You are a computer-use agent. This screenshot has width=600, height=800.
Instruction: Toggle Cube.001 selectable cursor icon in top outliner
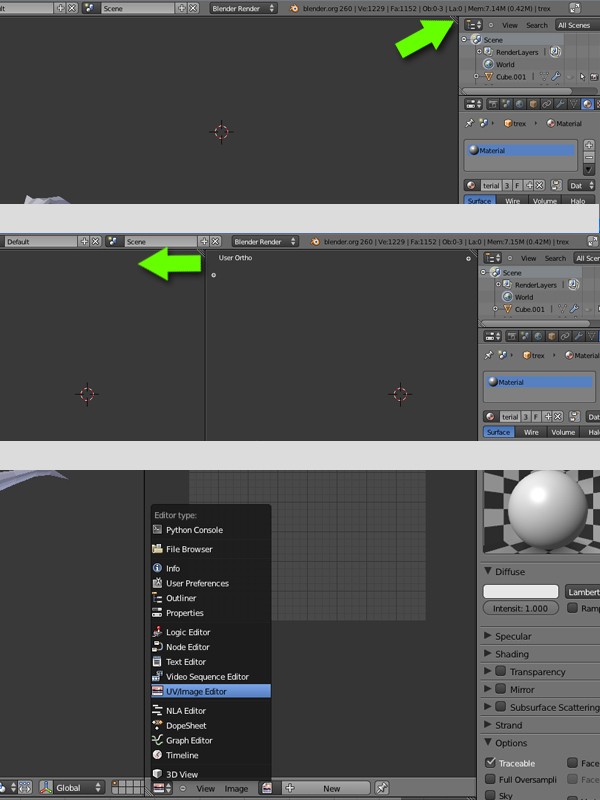[582, 77]
